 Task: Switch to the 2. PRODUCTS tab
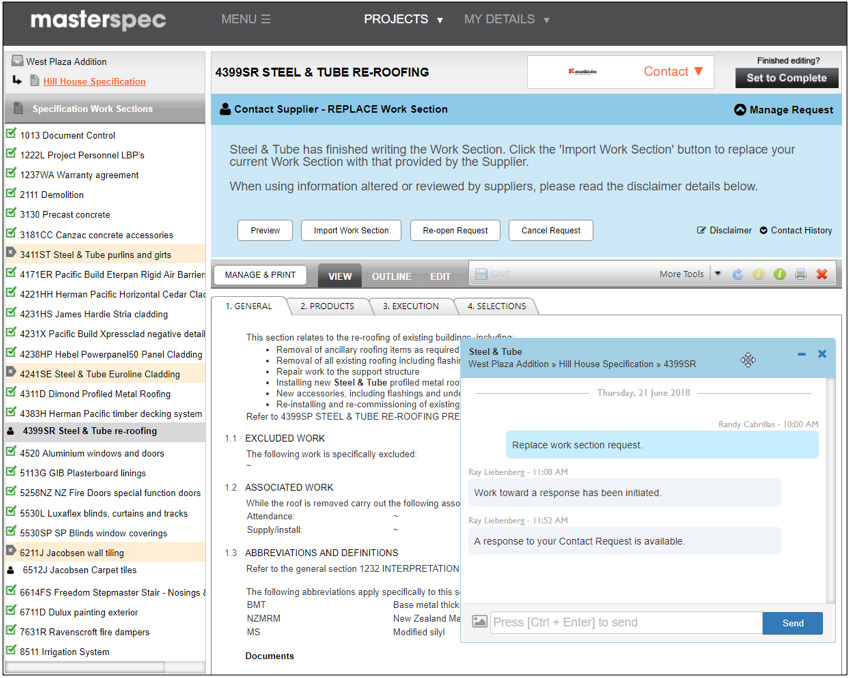point(326,307)
